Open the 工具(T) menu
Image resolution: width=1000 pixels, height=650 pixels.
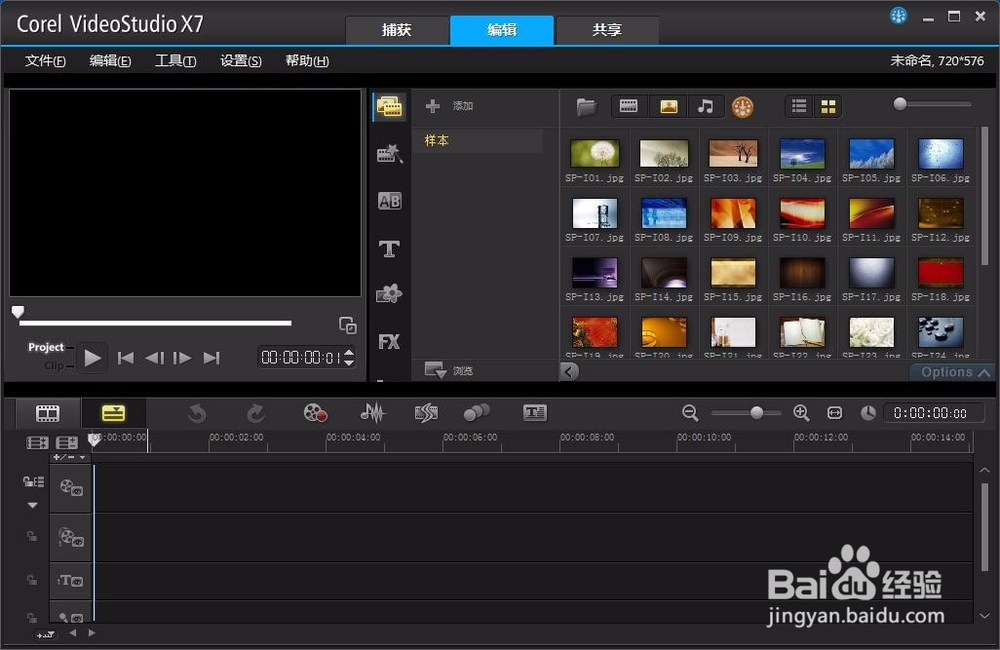click(x=175, y=61)
